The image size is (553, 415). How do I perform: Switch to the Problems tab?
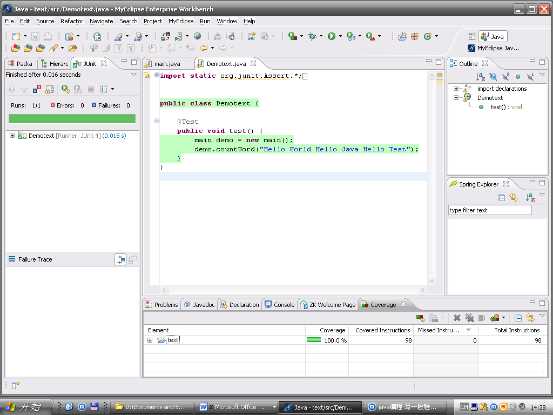tap(162, 305)
